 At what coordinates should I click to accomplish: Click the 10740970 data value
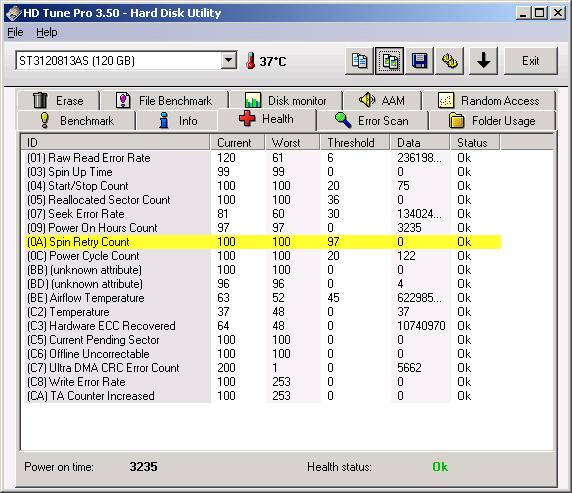(421, 326)
